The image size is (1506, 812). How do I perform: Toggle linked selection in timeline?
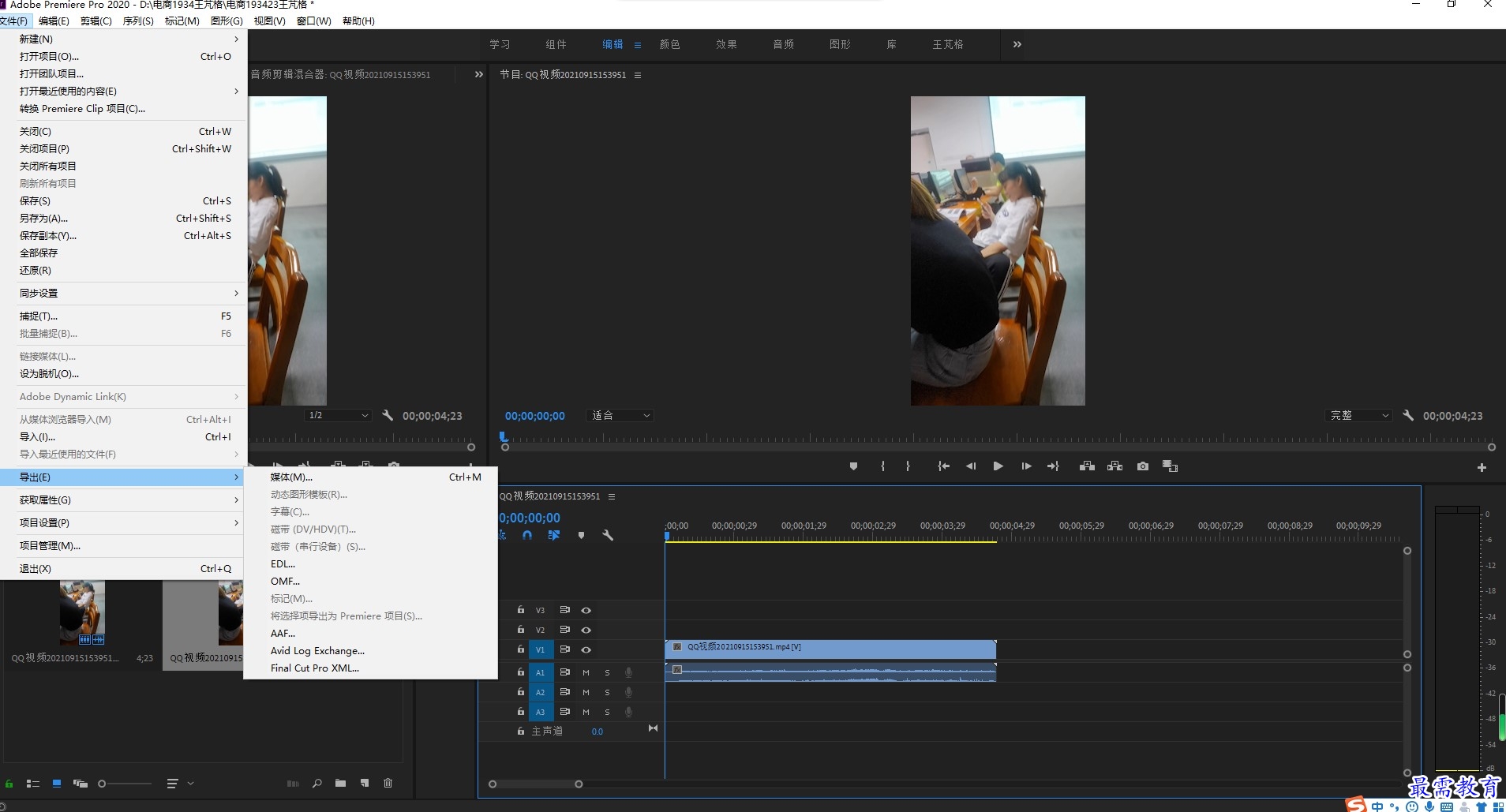click(x=554, y=535)
